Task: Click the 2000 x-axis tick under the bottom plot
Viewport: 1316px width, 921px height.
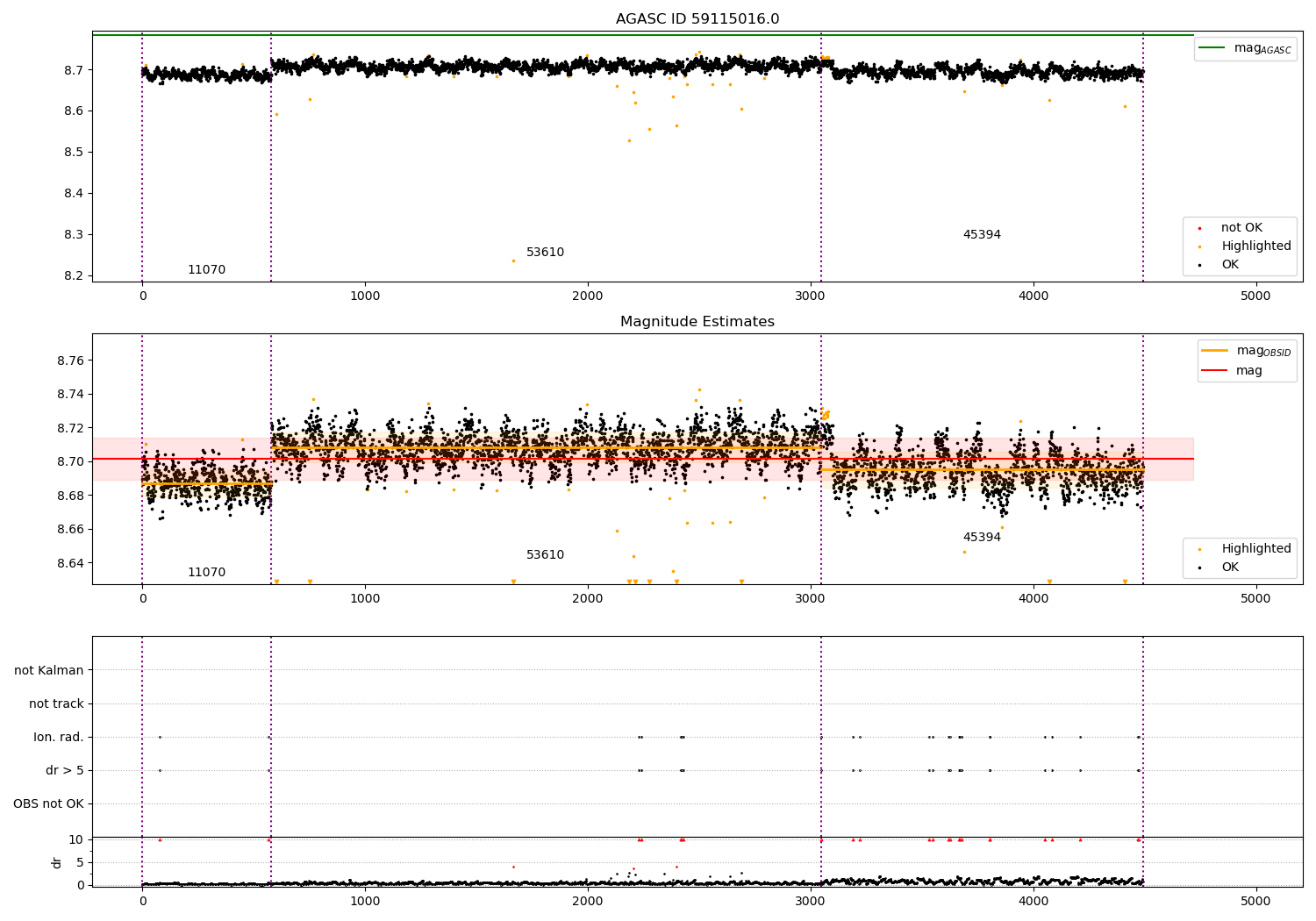Action: pos(587,901)
